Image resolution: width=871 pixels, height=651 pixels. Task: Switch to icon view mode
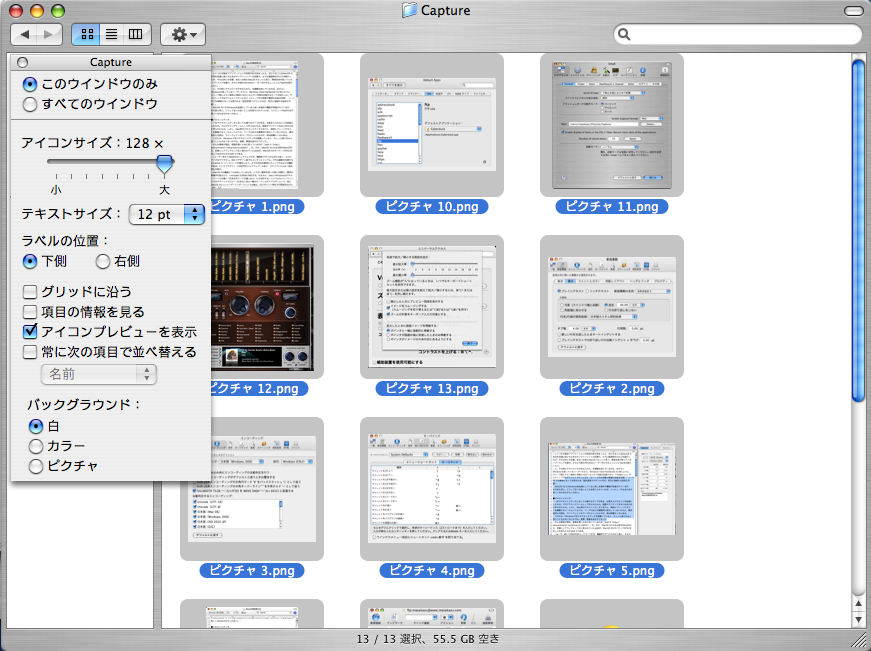[87, 34]
